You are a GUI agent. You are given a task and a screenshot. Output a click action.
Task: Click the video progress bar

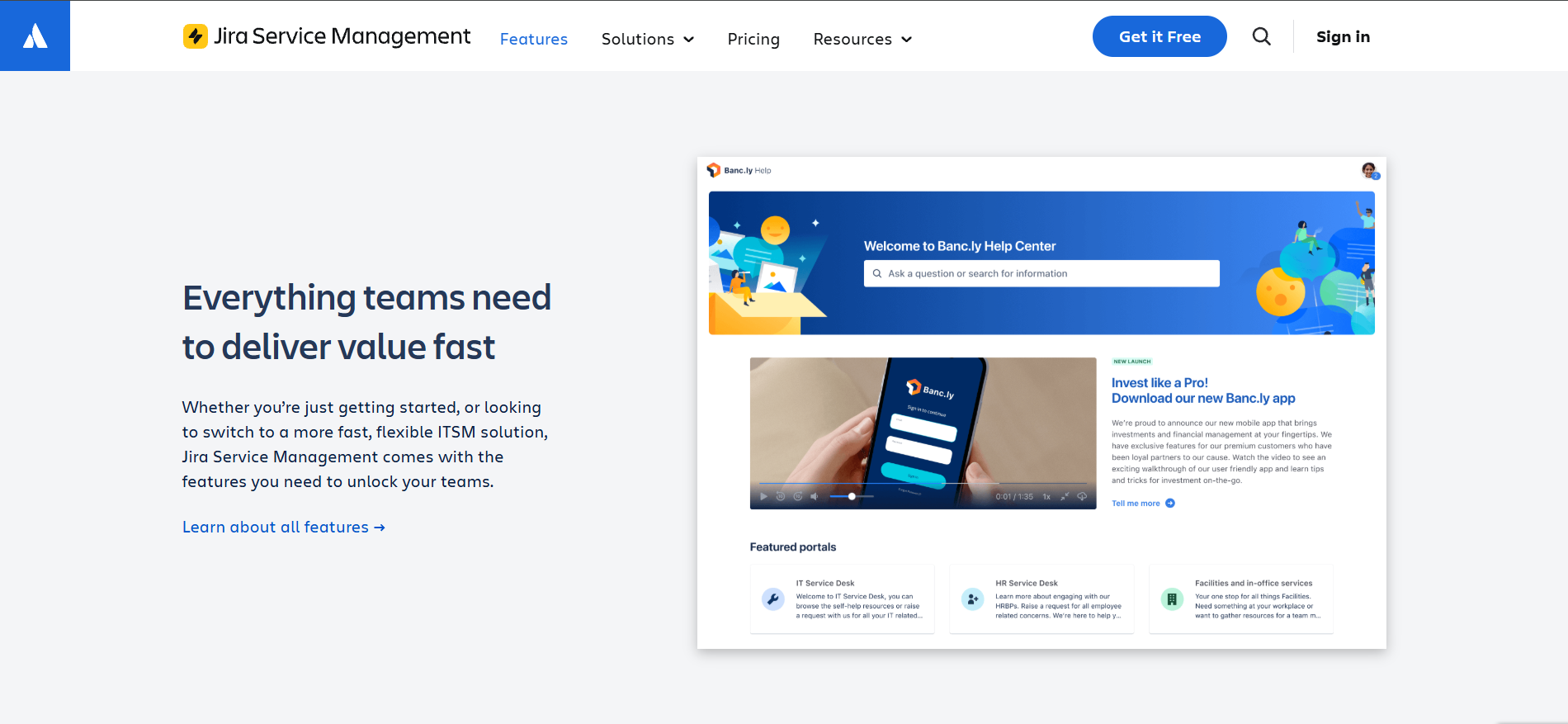(x=923, y=483)
